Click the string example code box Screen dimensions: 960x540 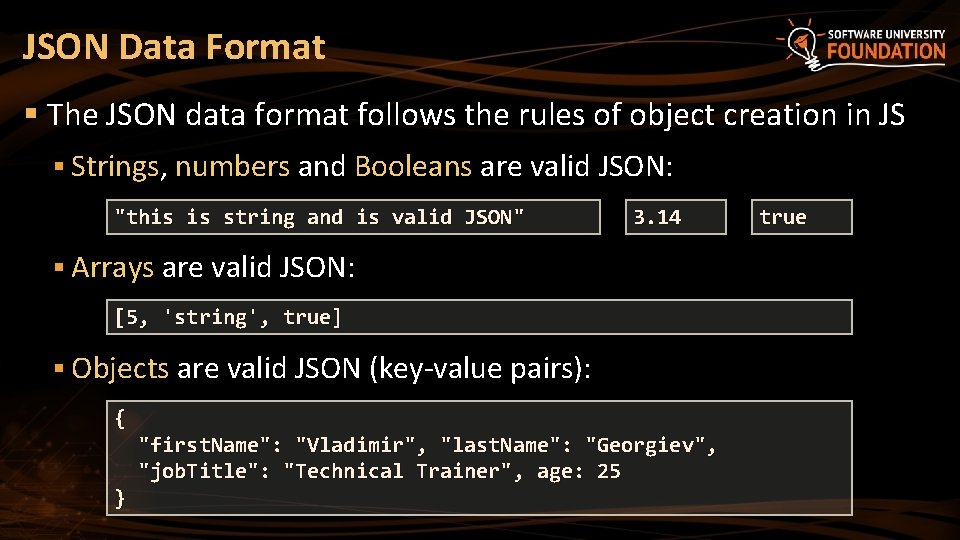pyautogui.click(x=353, y=217)
